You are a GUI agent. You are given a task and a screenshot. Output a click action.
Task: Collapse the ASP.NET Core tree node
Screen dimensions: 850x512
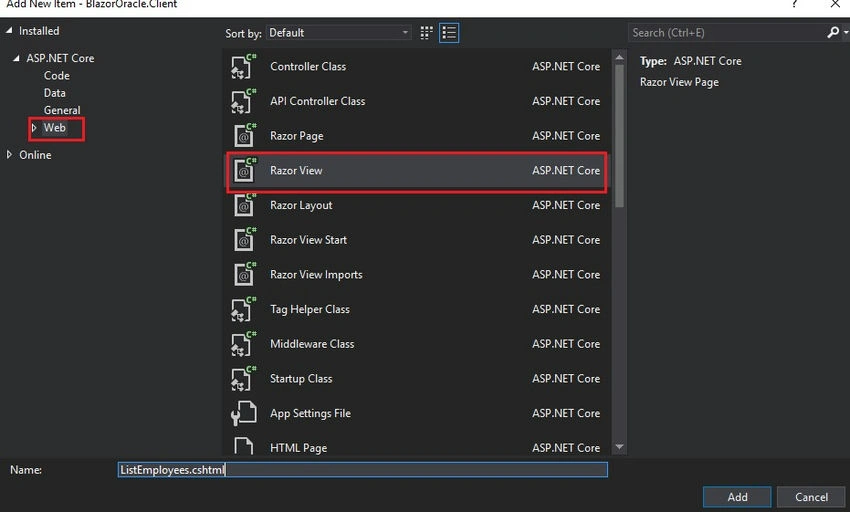tap(16, 58)
